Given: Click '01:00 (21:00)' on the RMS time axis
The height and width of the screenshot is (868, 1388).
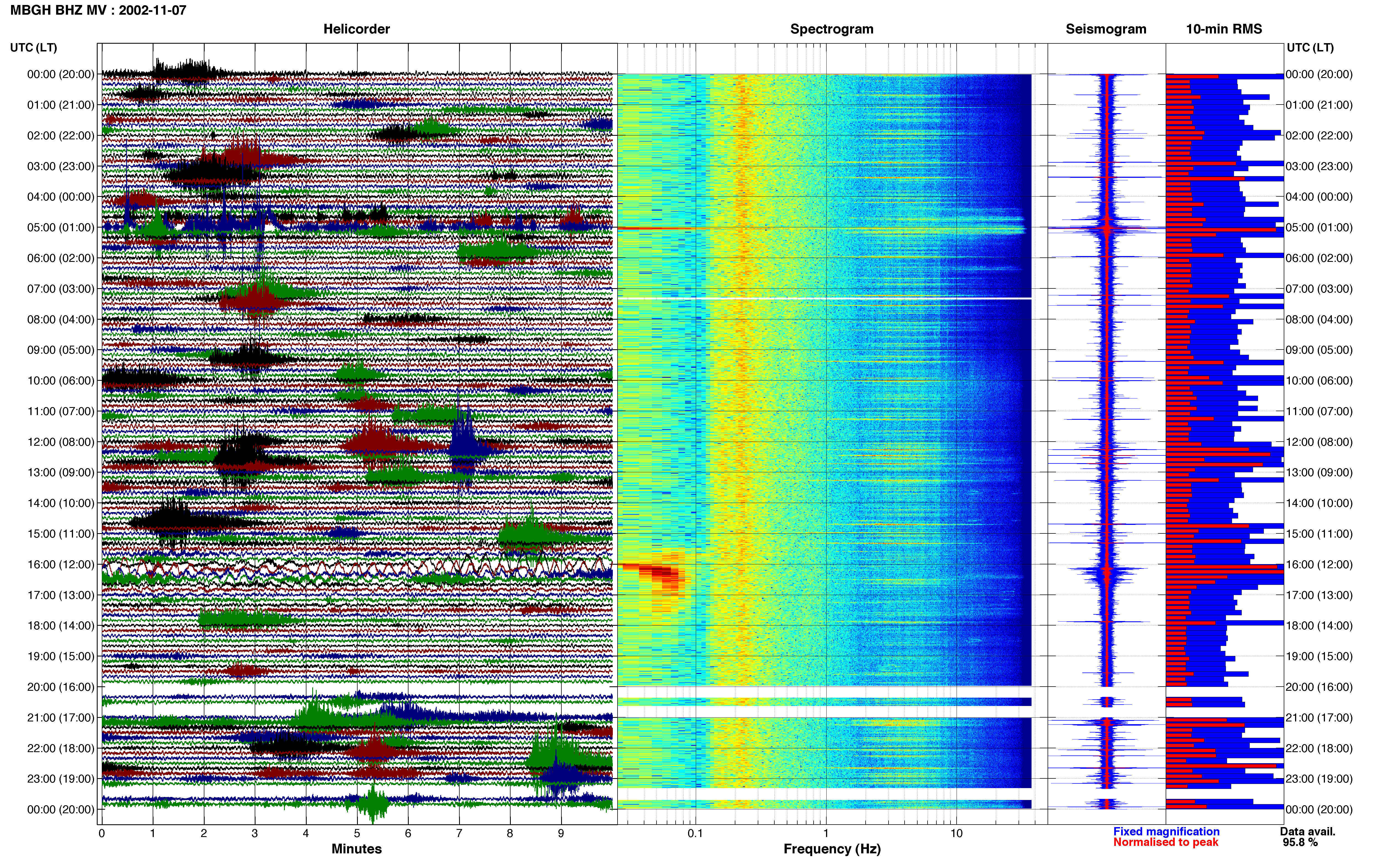Looking at the screenshot, I should (1319, 105).
